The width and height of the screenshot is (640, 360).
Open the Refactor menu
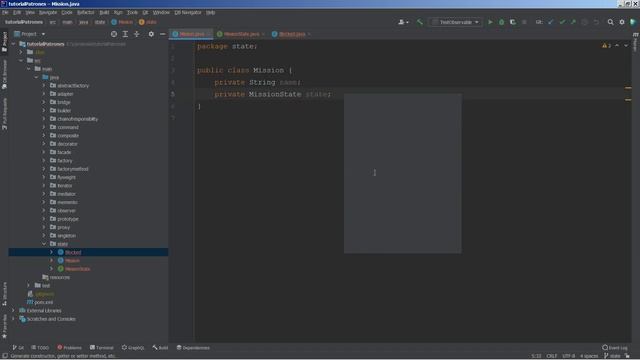click(85, 13)
